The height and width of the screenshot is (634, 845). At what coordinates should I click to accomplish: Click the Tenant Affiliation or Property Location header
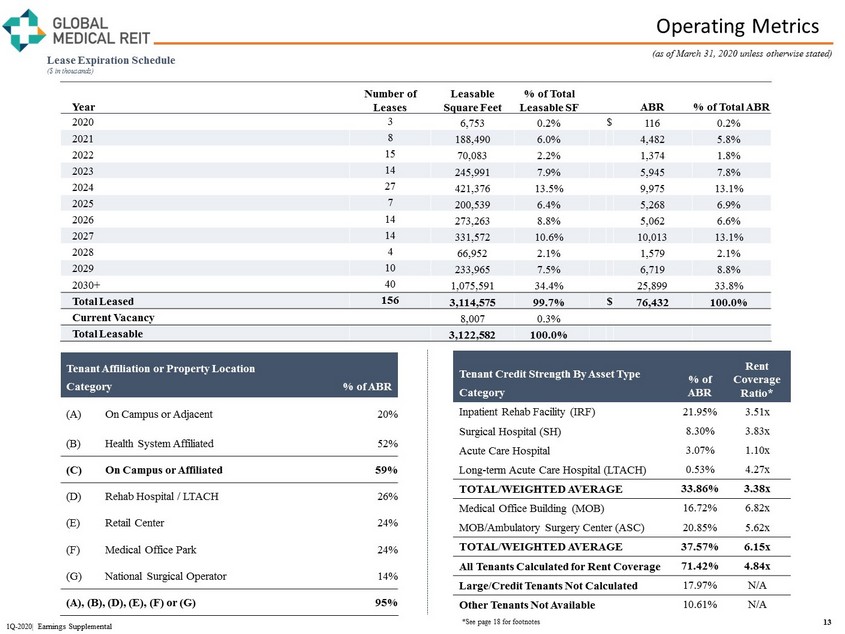click(x=160, y=368)
